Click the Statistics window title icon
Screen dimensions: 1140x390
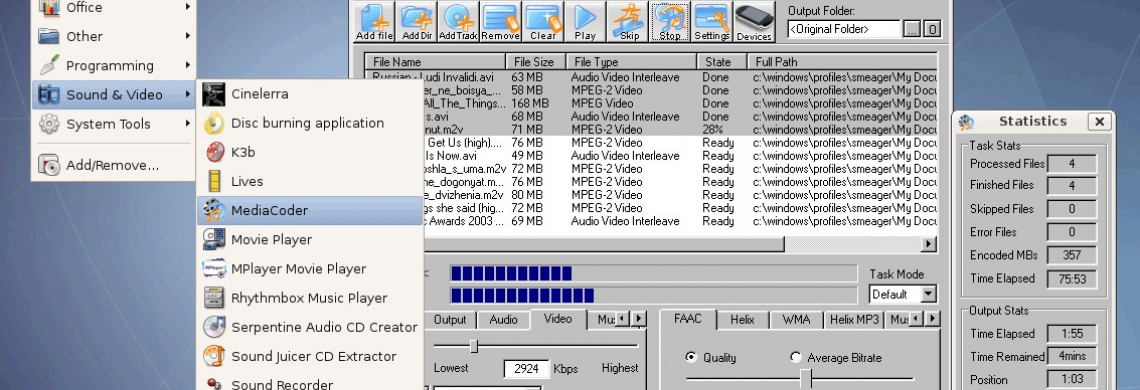tap(966, 122)
